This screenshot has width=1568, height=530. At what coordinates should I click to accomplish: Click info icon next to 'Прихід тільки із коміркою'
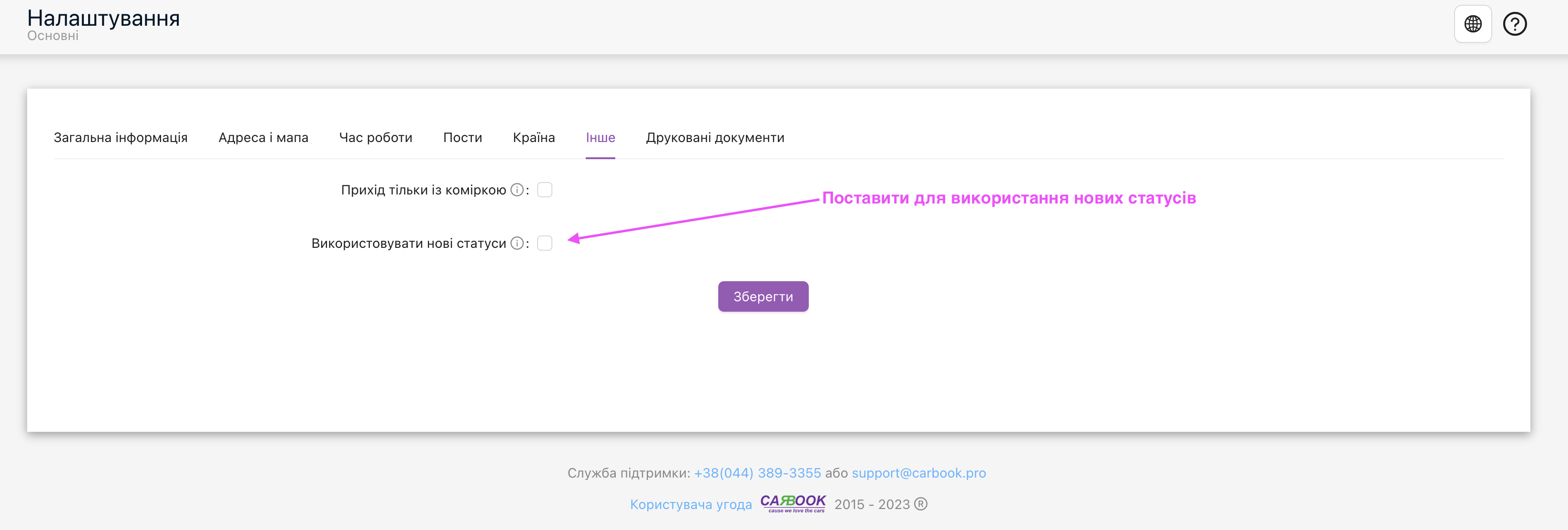point(517,190)
